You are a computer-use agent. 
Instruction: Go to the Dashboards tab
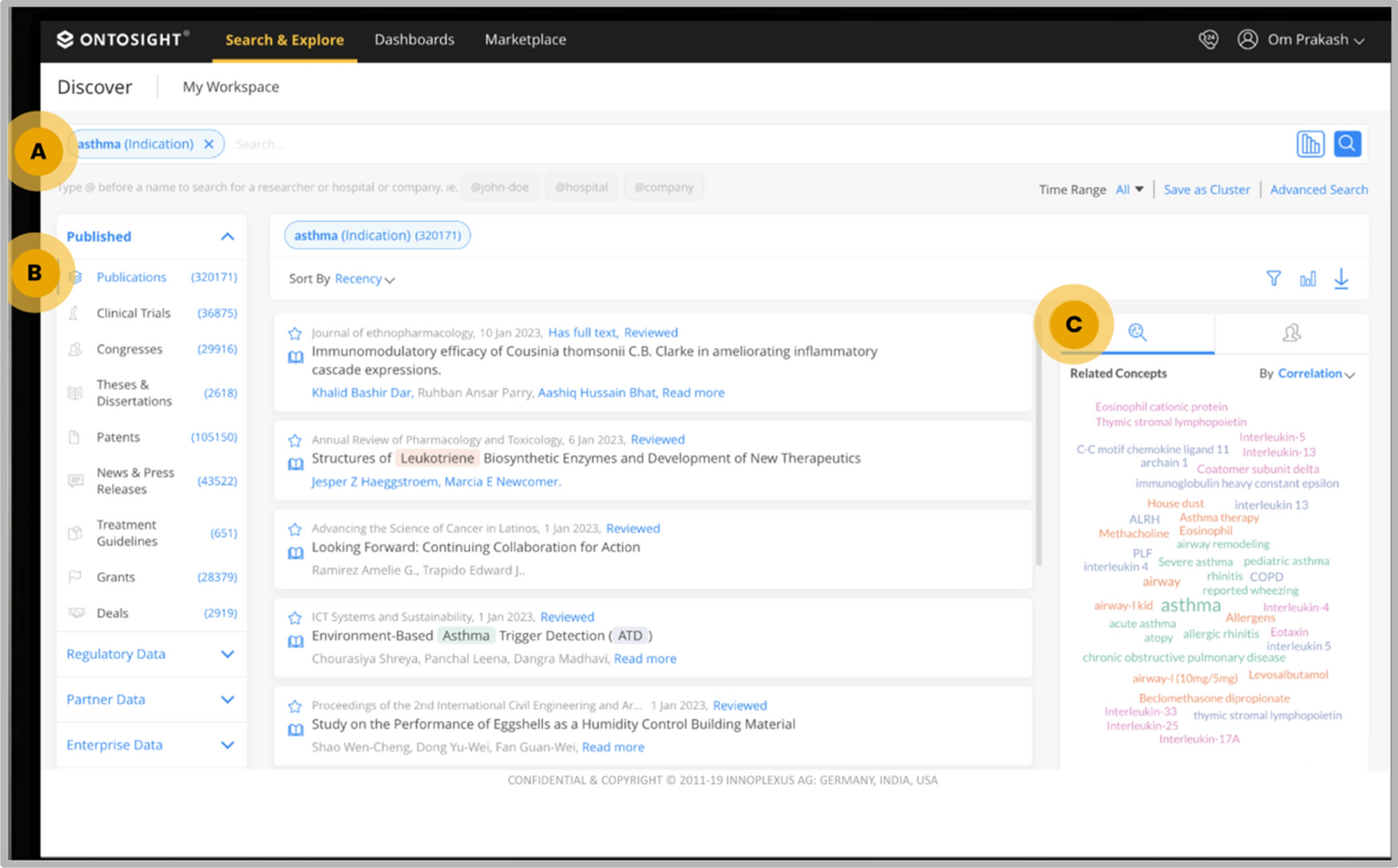[414, 39]
